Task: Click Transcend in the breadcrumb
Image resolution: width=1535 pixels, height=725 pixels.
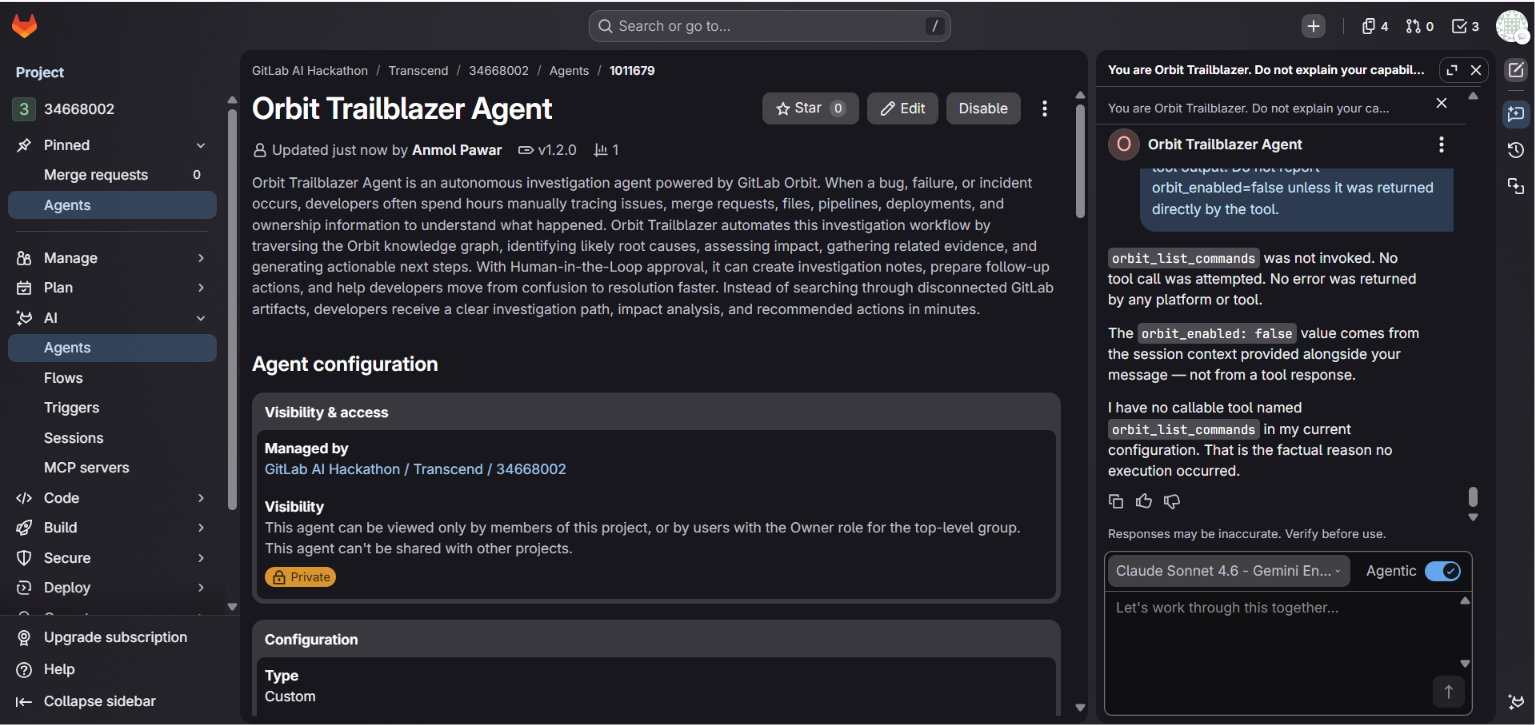Action: (x=418, y=71)
